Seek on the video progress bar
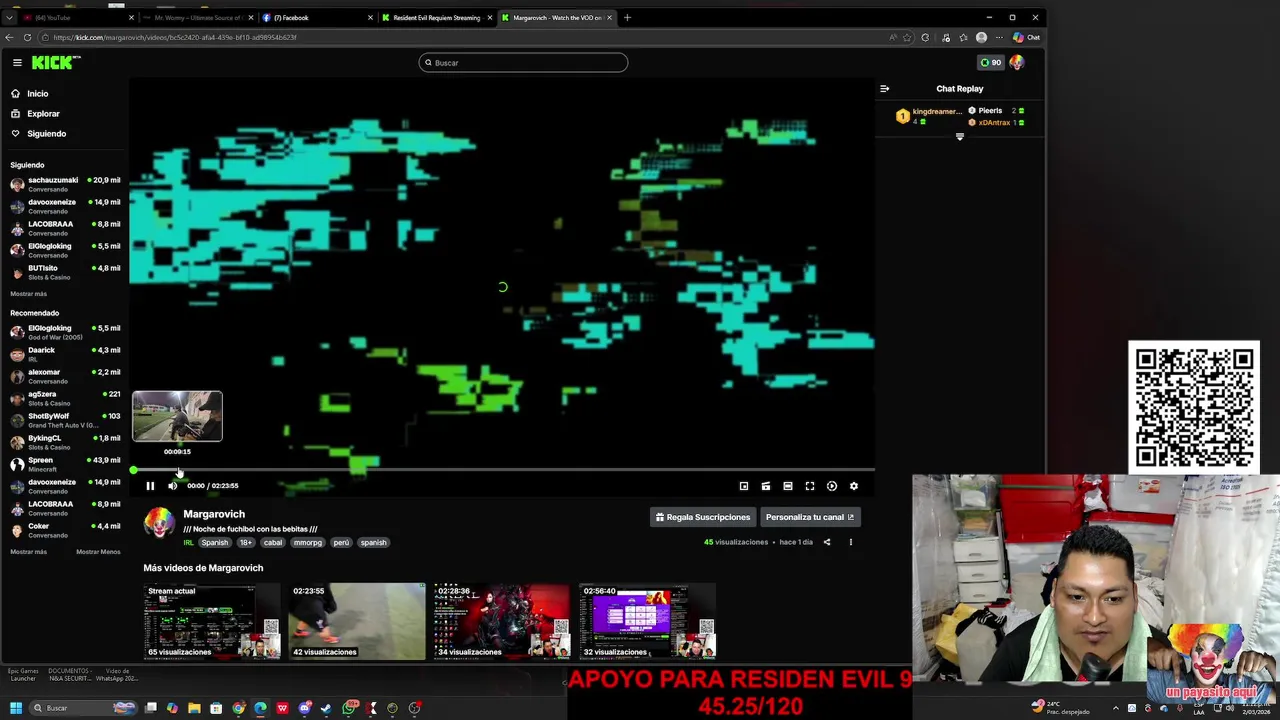Image resolution: width=1280 pixels, height=720 pixels. (x=503, y=470)
